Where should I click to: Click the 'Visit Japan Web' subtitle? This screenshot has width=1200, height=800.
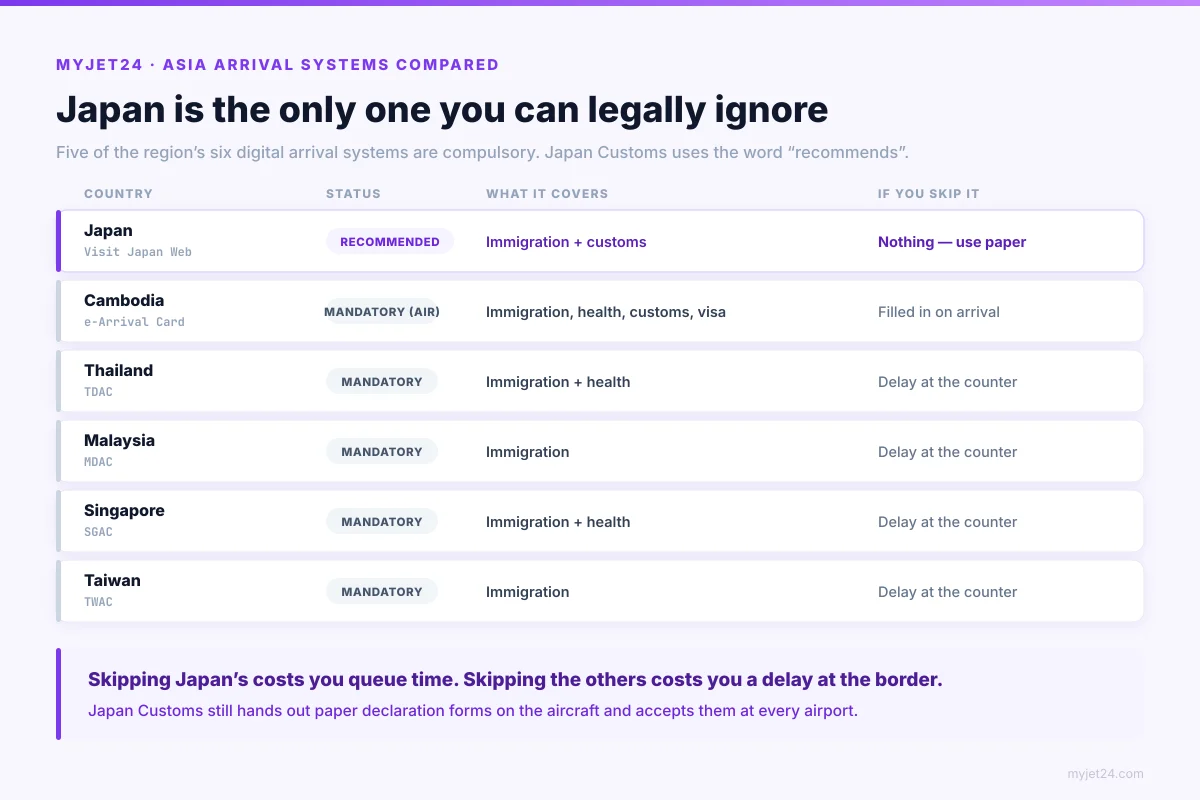tap(138, 252)
